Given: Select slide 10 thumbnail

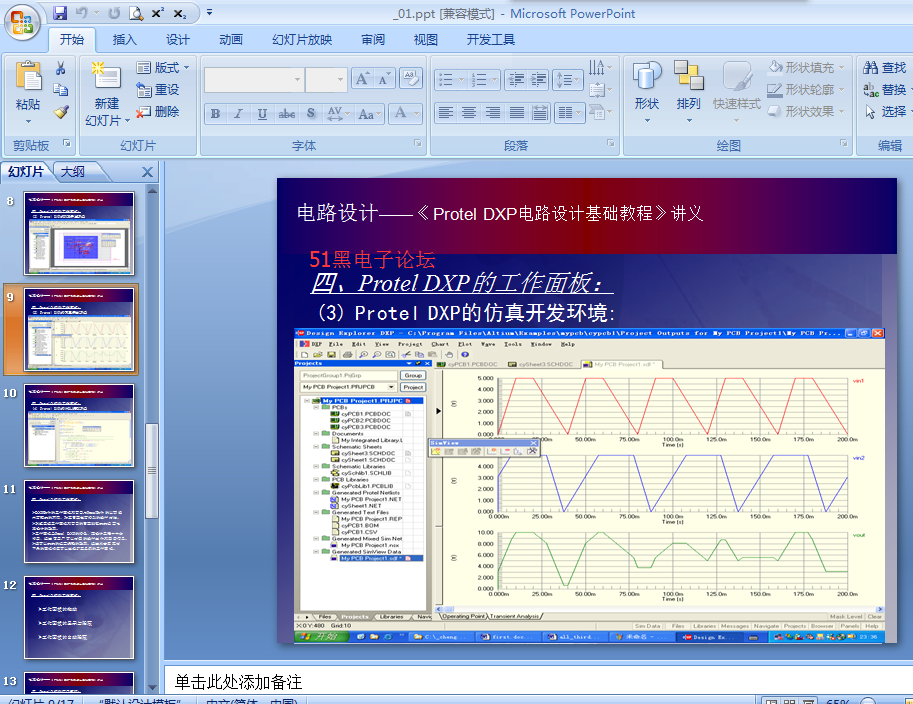Looking at the screenshot, I should 79,425.
